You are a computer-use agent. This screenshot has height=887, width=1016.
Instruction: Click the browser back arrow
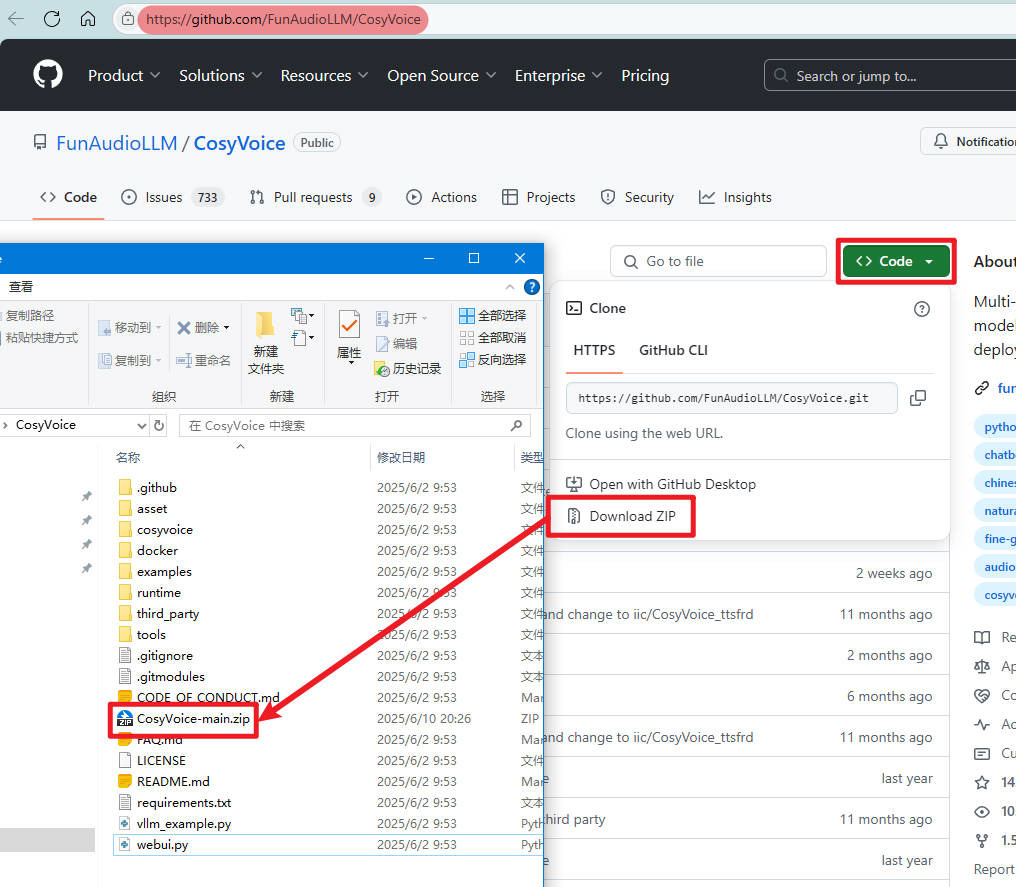click(16, 19)
